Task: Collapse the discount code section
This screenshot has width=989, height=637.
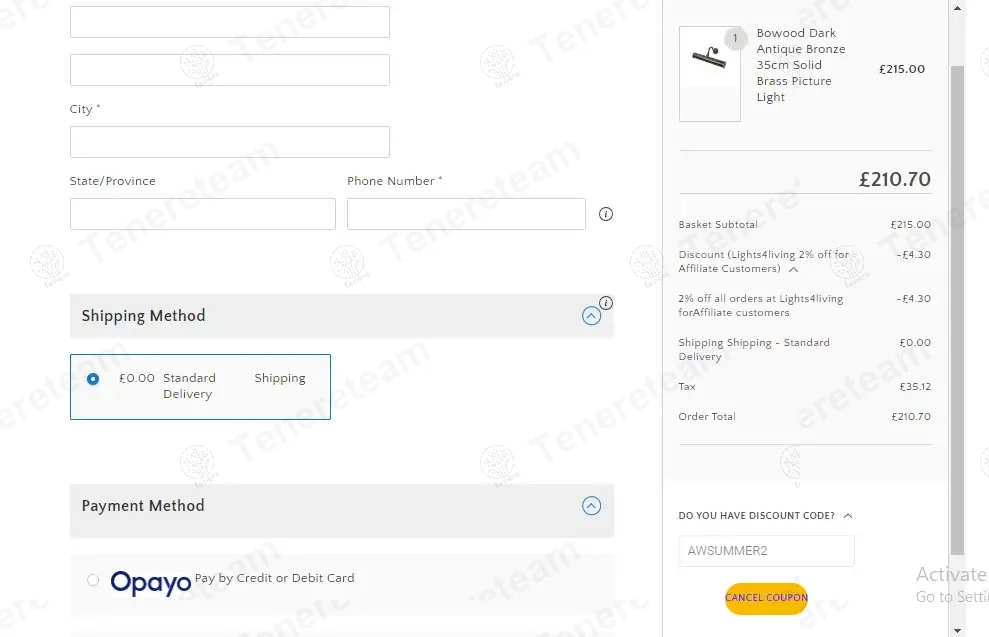Action: click(x=848, y=516)
